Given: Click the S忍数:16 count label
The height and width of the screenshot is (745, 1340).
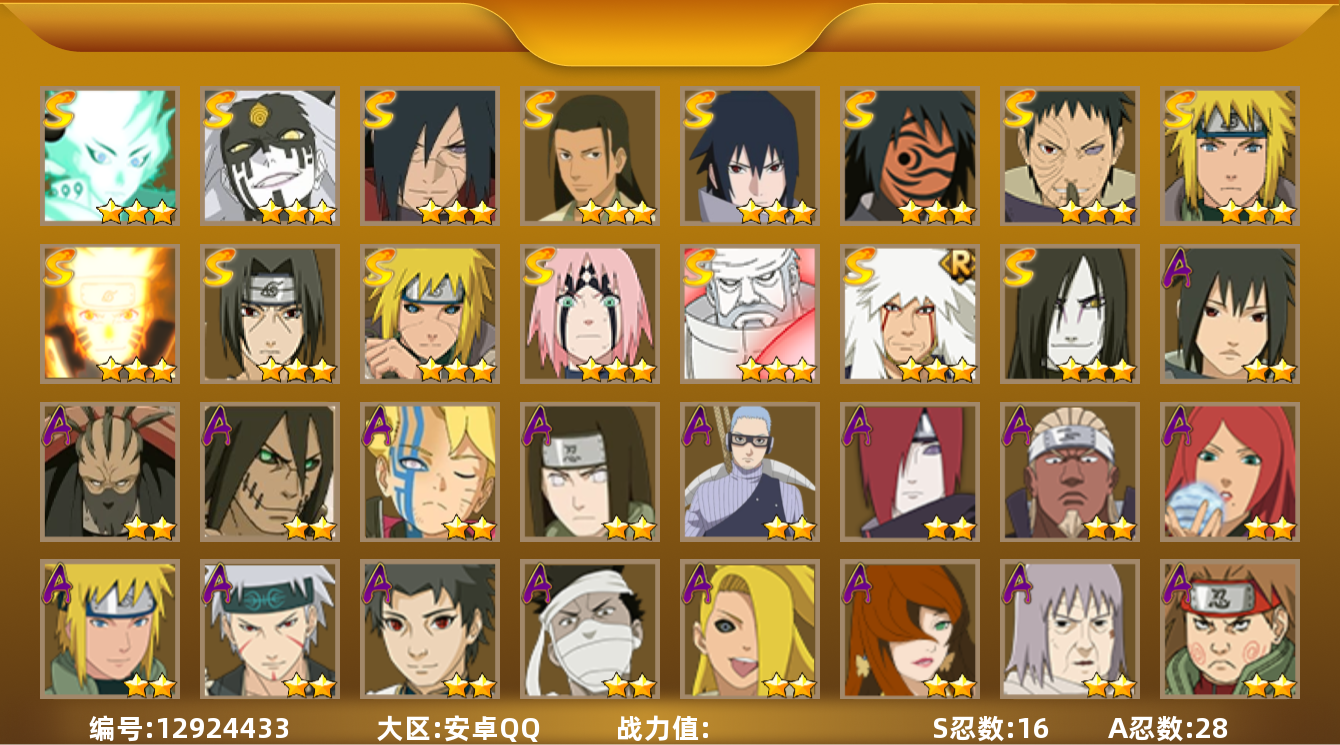Looking at the screenshot, I should (x=990, y=728).
